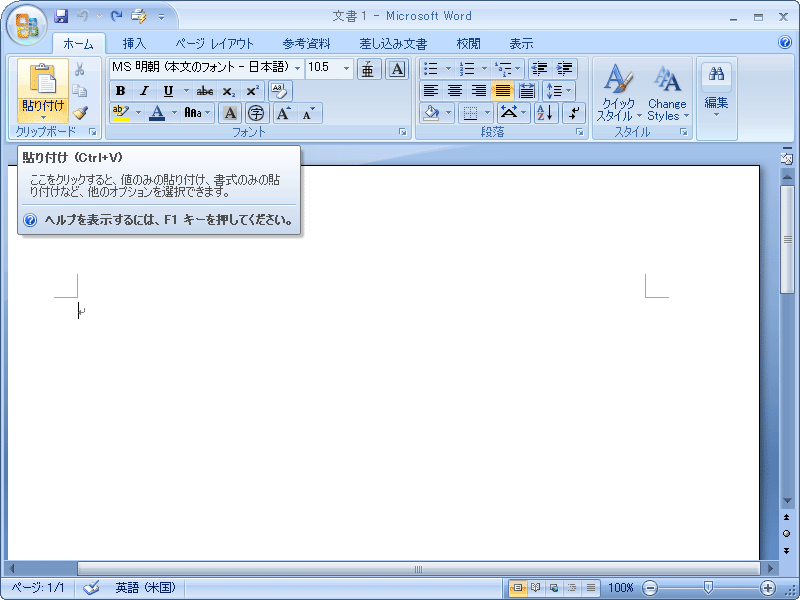The image size is (800, 600).
Task: Switch to 差し込み文書 tab
Action: (x=393, y=44)
